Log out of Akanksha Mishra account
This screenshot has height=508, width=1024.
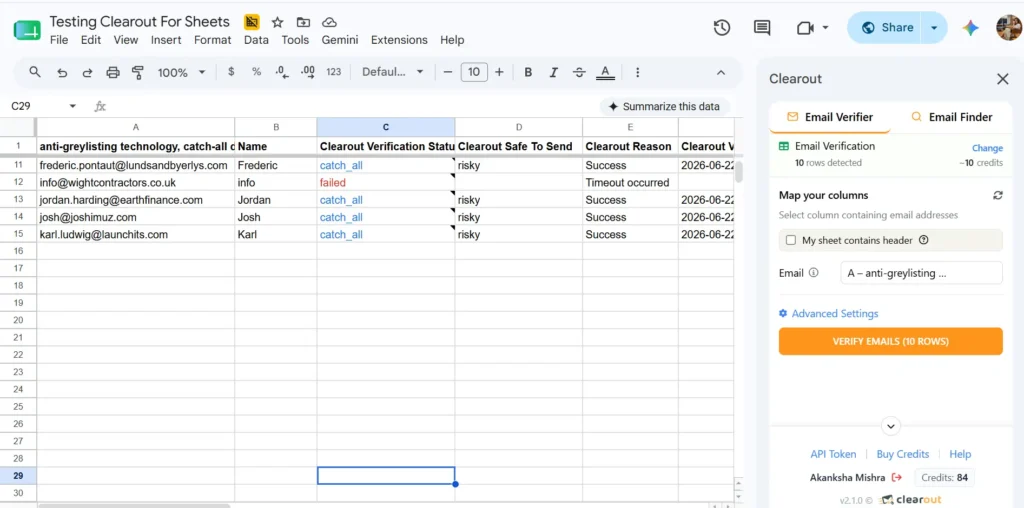897,477
